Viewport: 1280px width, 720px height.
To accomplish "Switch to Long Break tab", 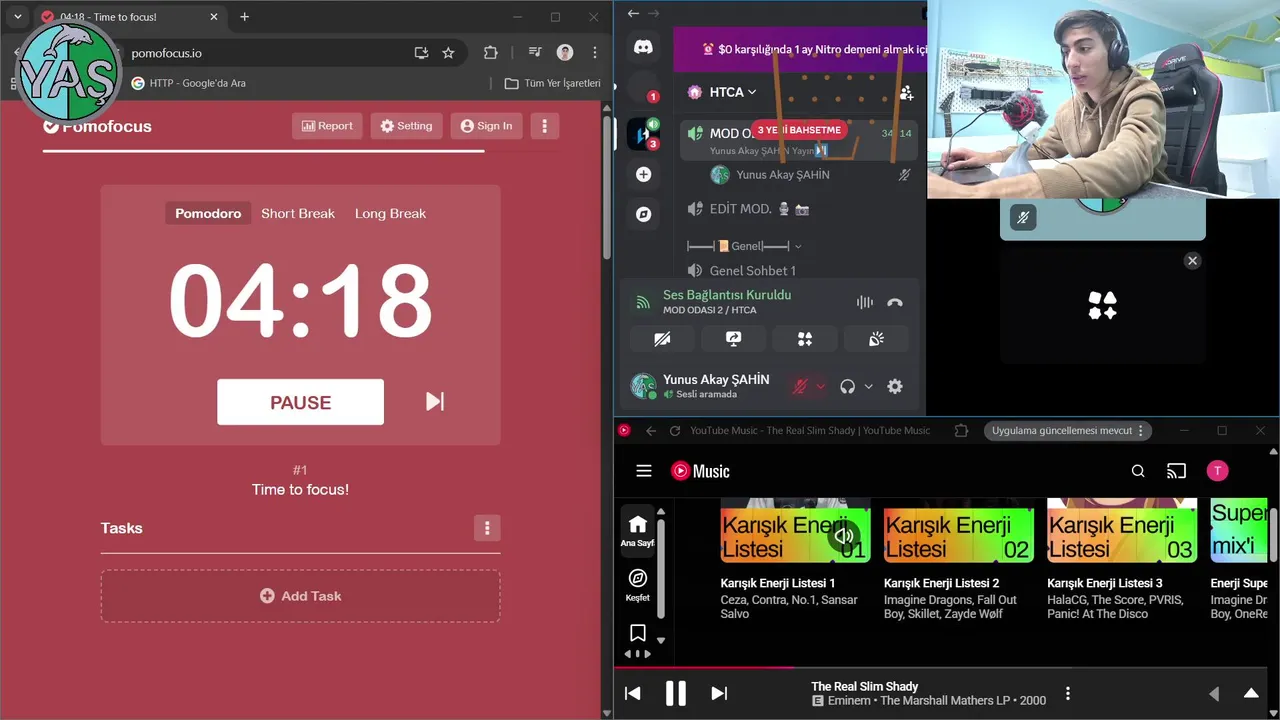I will [390, 213].
